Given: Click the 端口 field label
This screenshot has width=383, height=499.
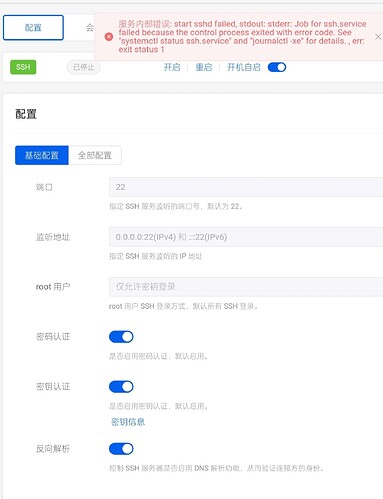Looking at the screenshot, I should coord(44,187).
